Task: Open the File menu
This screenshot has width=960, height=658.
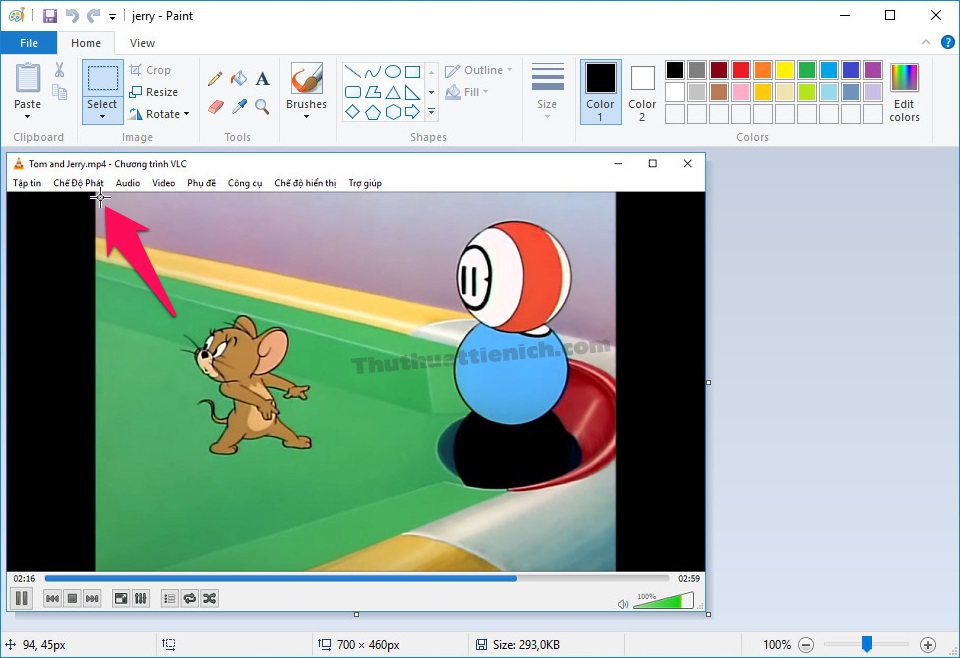Action: coord(29,43)
